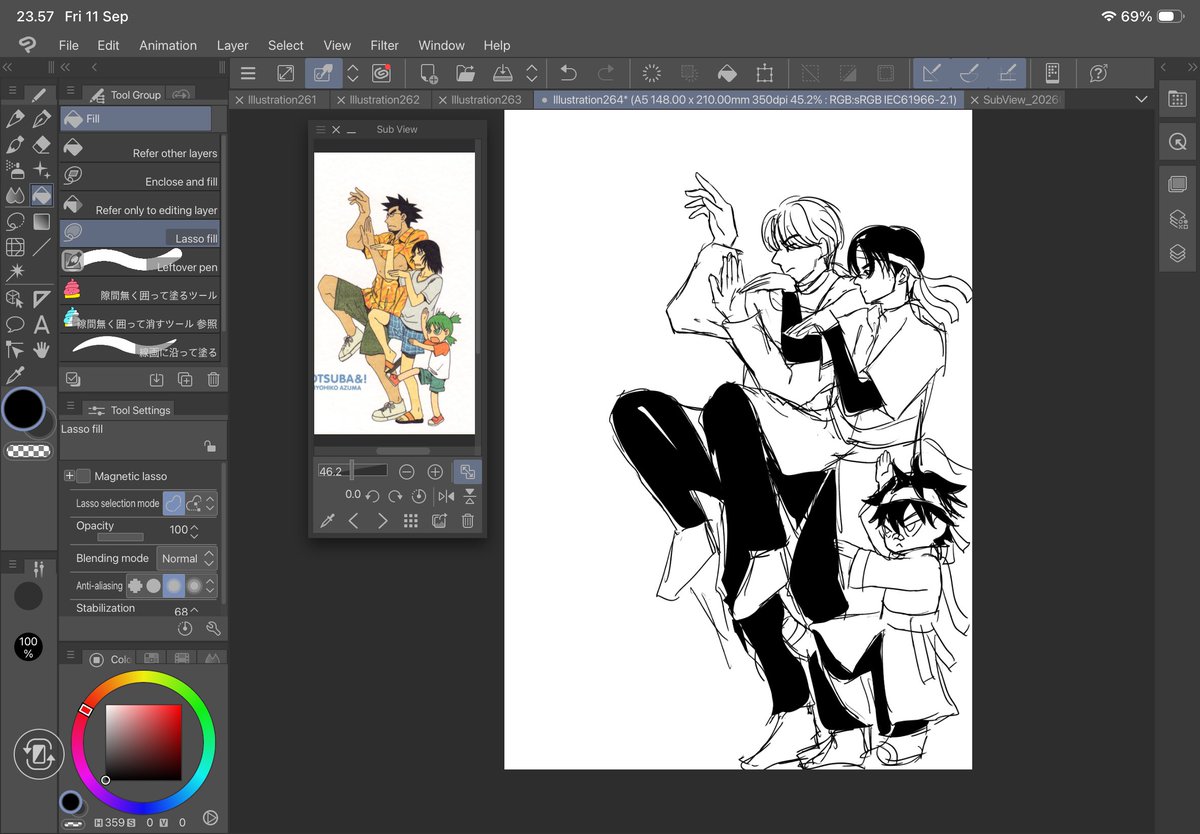Click the swap orientation circular button

39,755
